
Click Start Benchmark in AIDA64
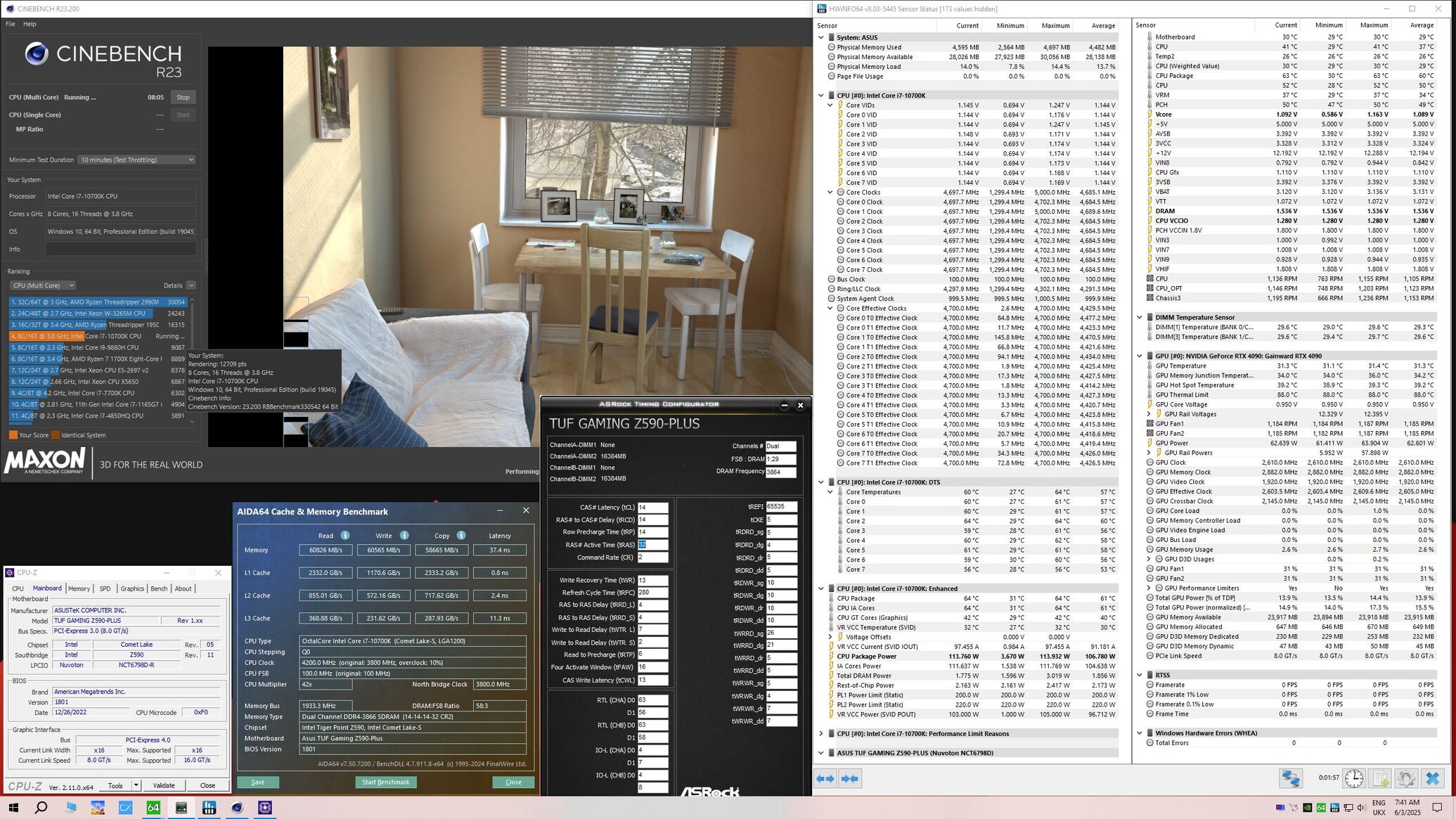(x=385, y=782)
